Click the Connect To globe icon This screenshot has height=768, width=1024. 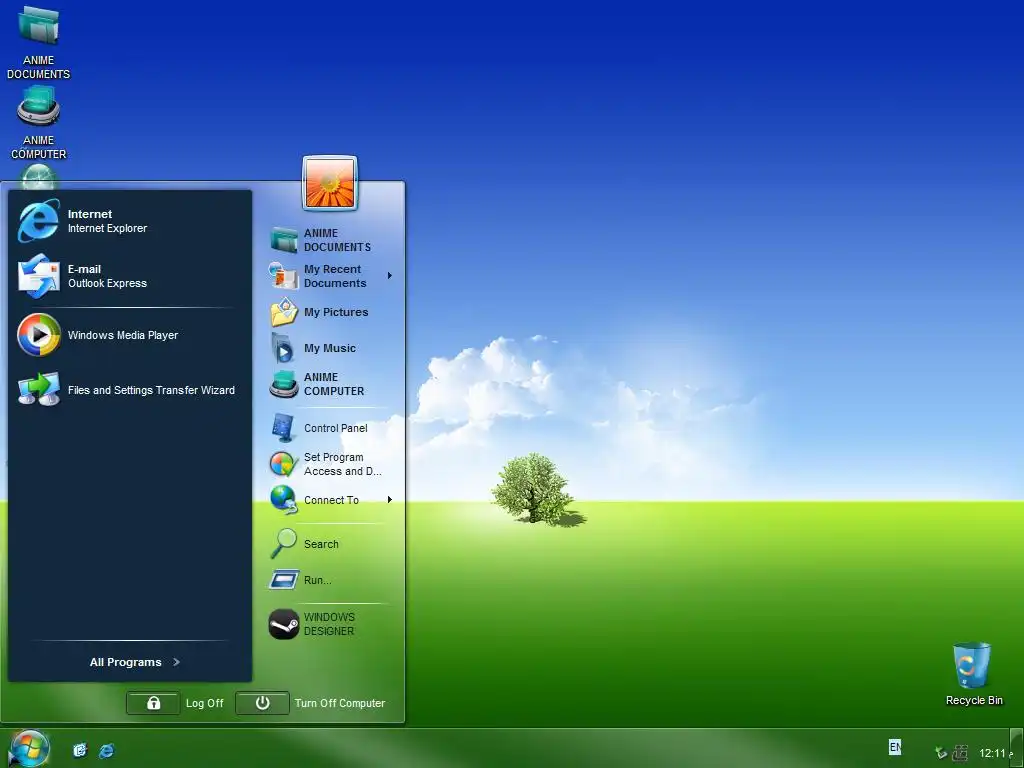point(283,500)
